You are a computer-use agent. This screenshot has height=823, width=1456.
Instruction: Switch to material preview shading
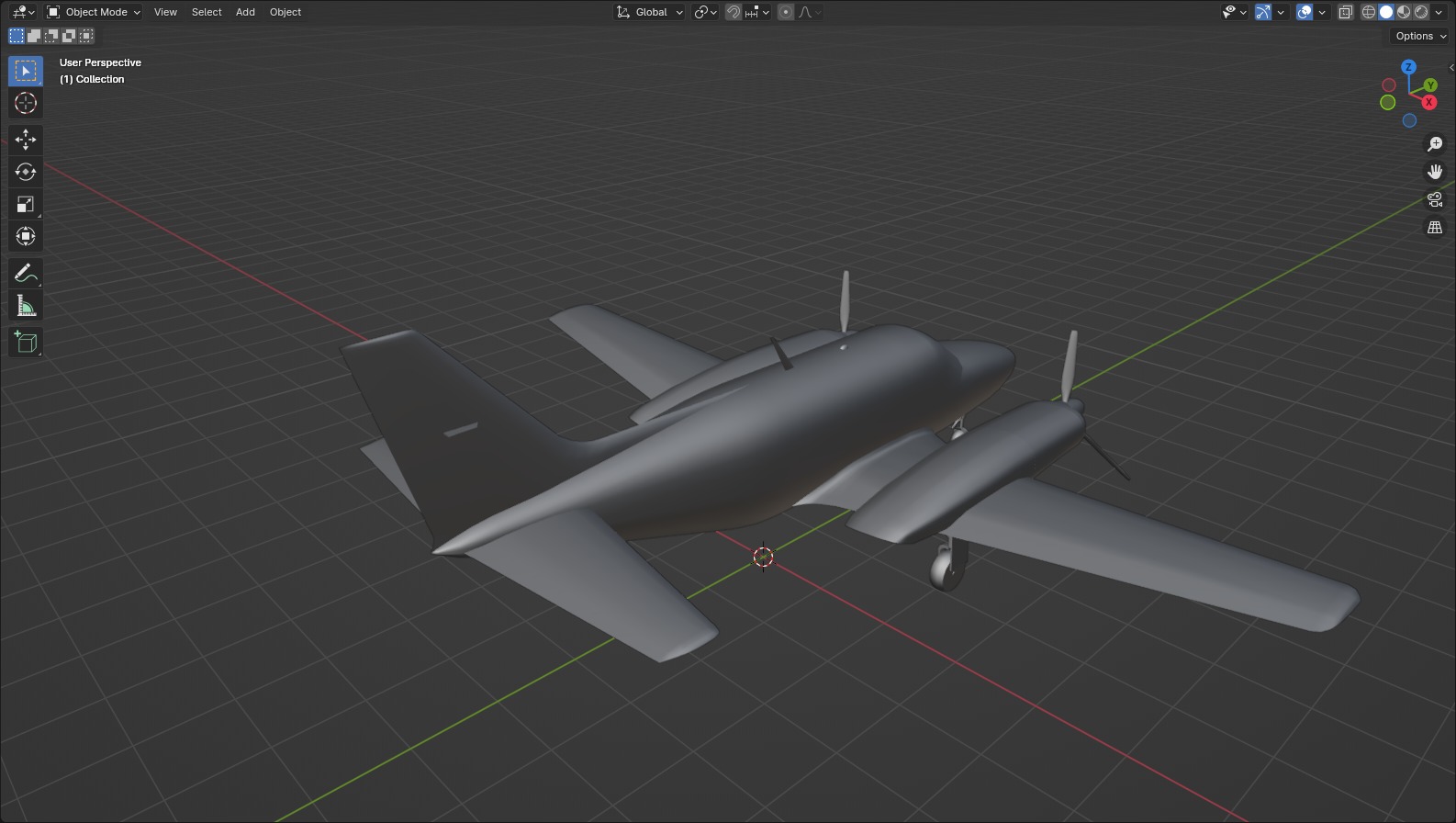pos(1404,12)
